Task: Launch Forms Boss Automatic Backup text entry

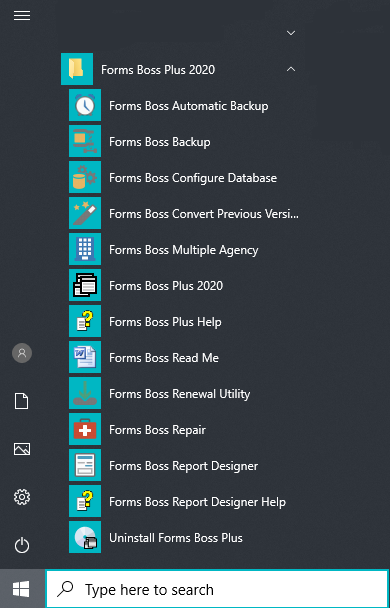Action: [189, 106]
